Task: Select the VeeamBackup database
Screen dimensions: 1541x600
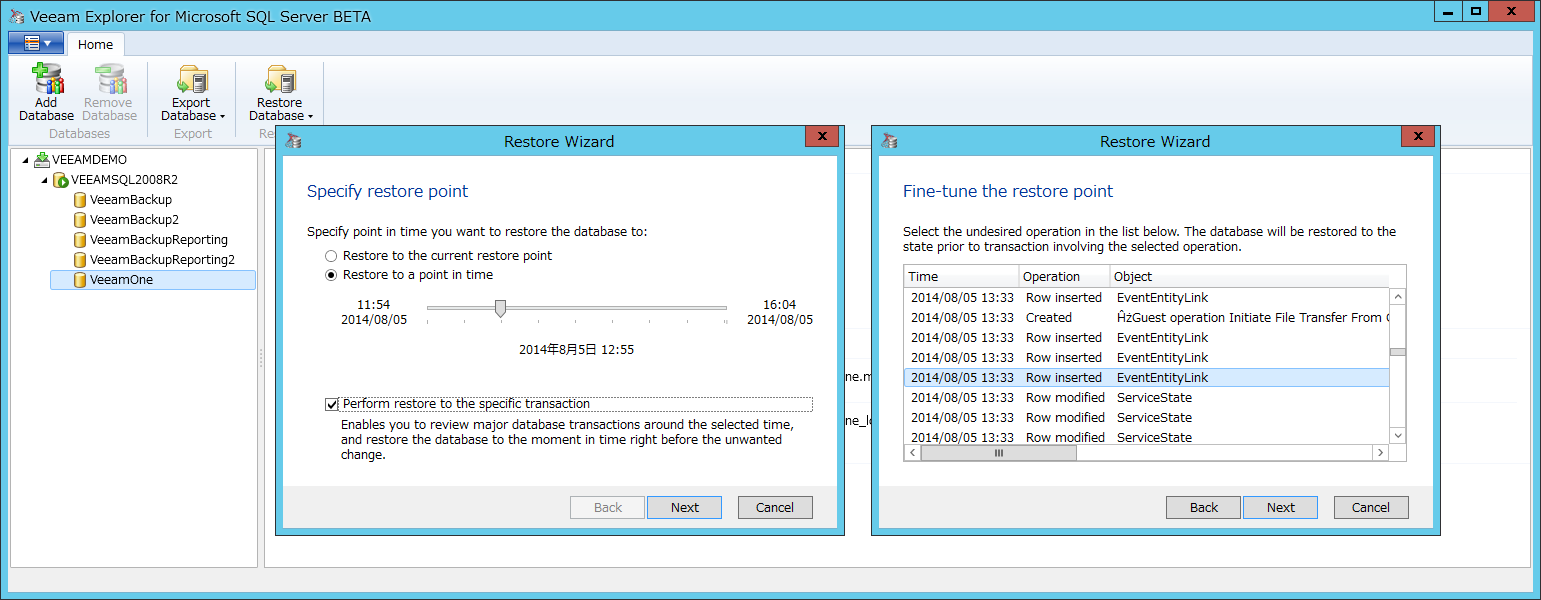Action: click(x=131, y=200)
